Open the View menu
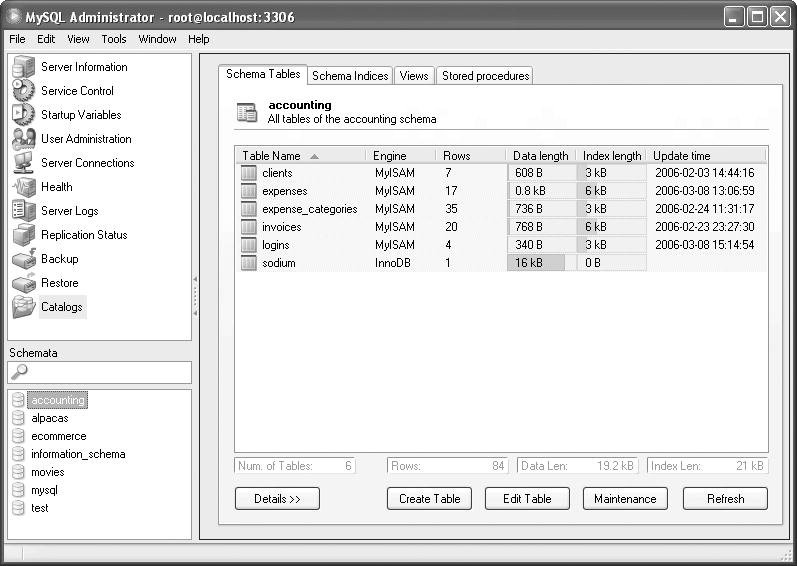This screenshot has width=797, height=566. pyautogui.click(x=78, y=39)
